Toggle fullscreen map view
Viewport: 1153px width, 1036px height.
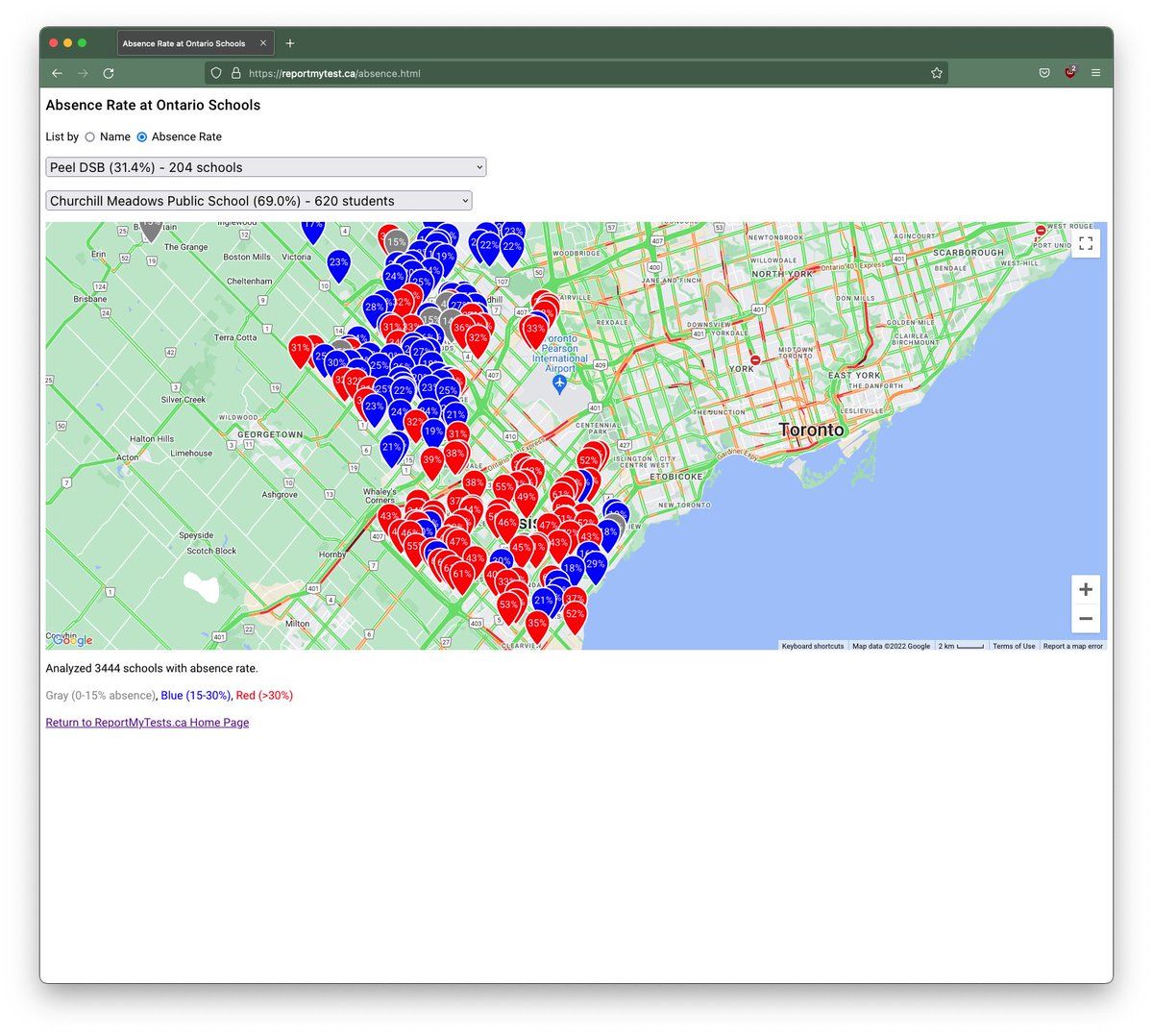click(1086, 243)
